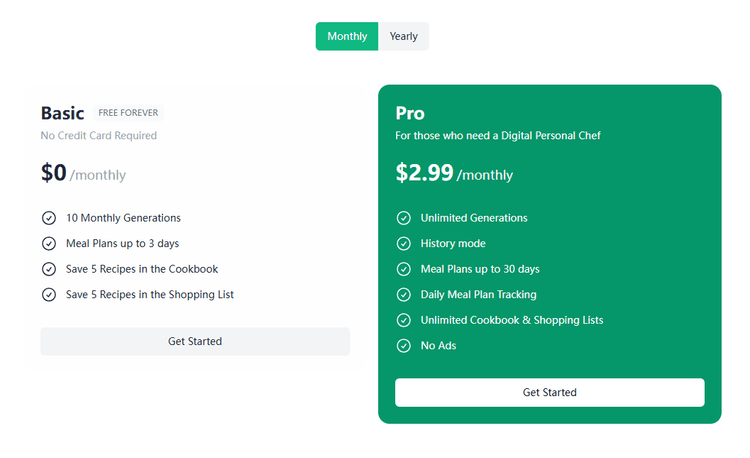Screen dimensions: 750x458
Task: Click checkmark icon beside Unlimited Generations
Action: [404, 218]
